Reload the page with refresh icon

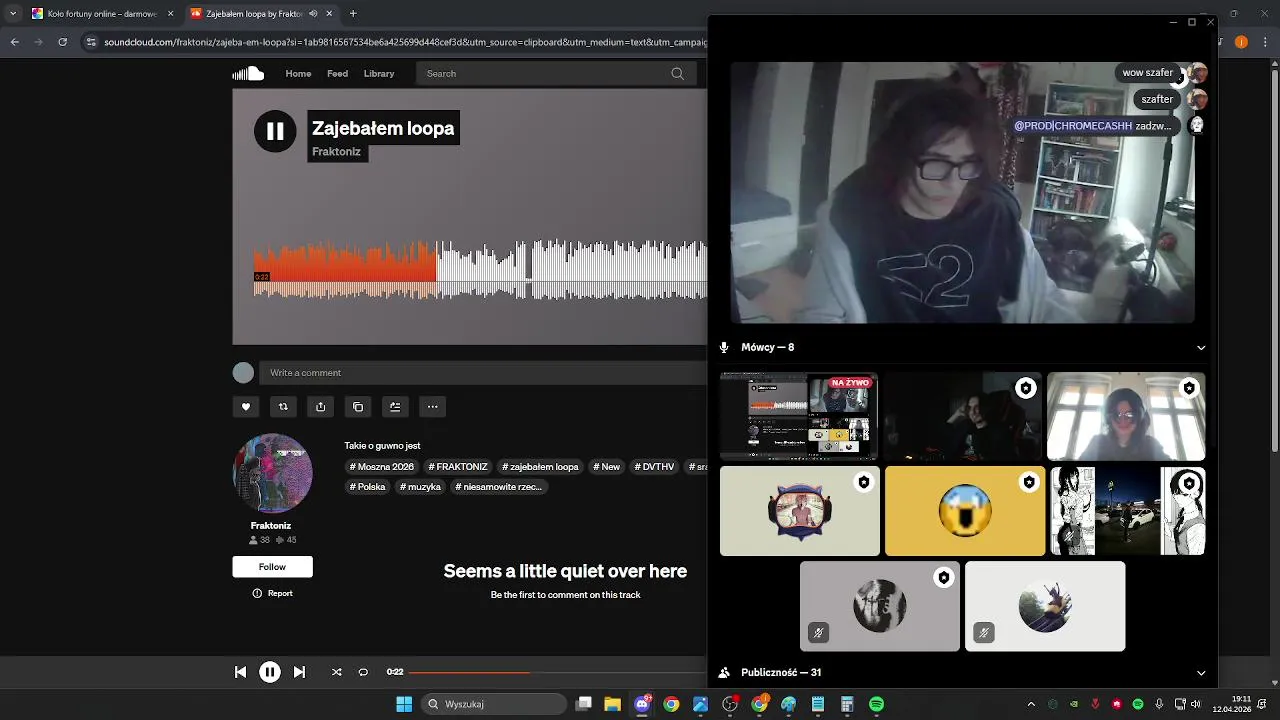(62, 42)
